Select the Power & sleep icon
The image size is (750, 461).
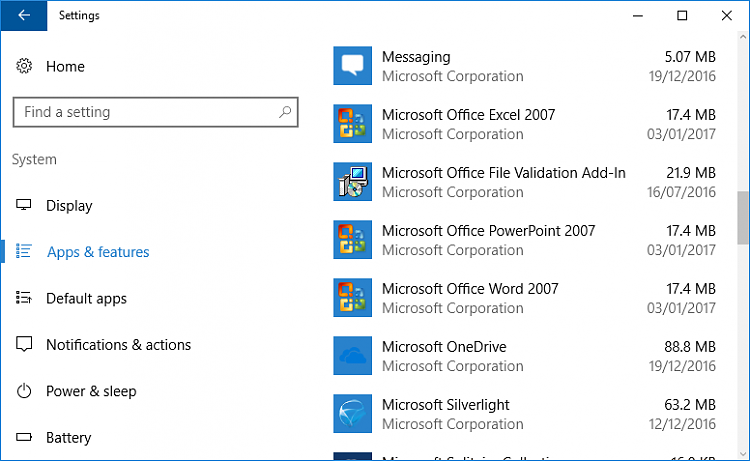[24, 391]
